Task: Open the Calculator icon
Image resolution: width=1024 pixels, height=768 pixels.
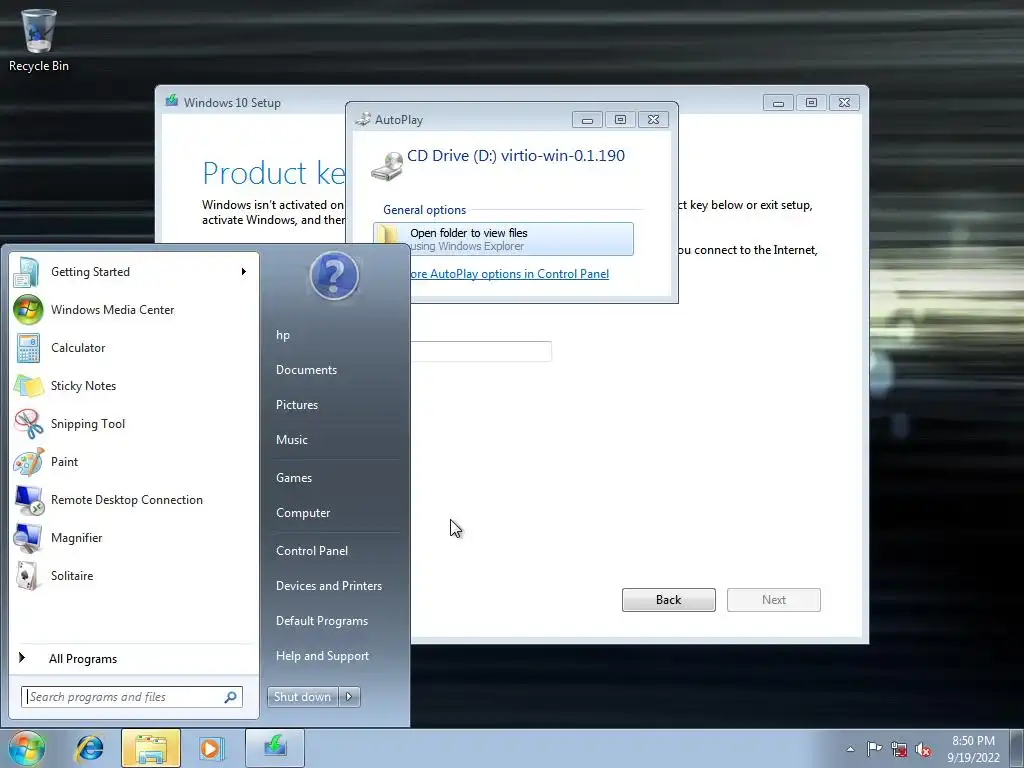Action: click(x=28, y=348)
